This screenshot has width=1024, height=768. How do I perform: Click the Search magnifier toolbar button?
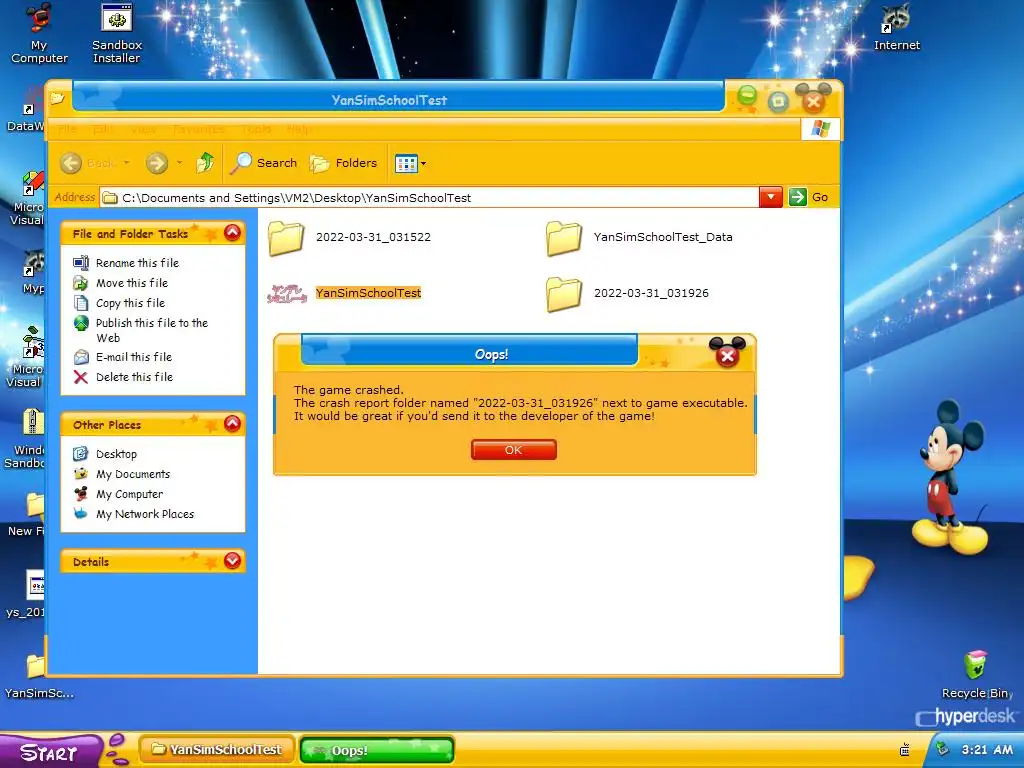coord(264,163)
